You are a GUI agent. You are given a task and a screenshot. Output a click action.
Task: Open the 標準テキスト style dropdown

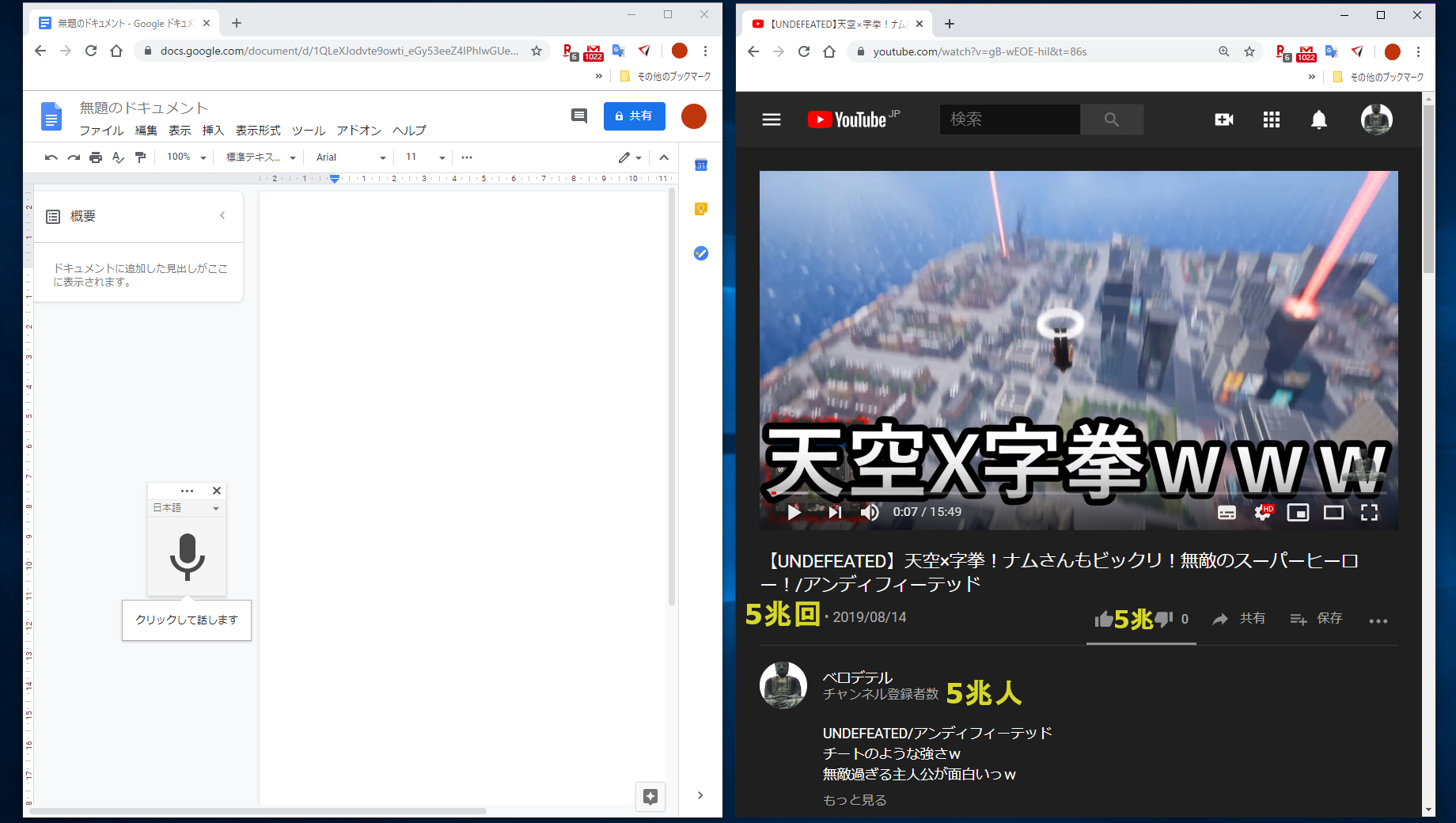(x=261, y=157)
